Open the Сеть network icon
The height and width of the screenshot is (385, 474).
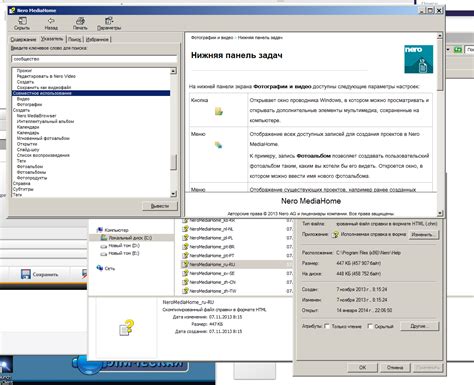(100, 268)
